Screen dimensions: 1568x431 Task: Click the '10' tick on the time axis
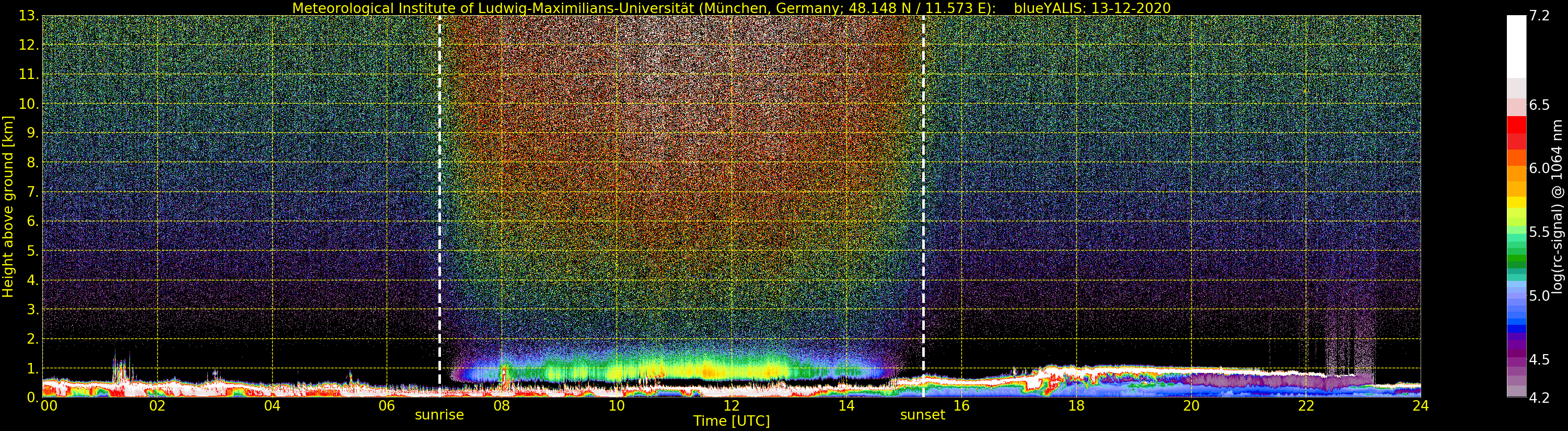[x=617, y=405]
